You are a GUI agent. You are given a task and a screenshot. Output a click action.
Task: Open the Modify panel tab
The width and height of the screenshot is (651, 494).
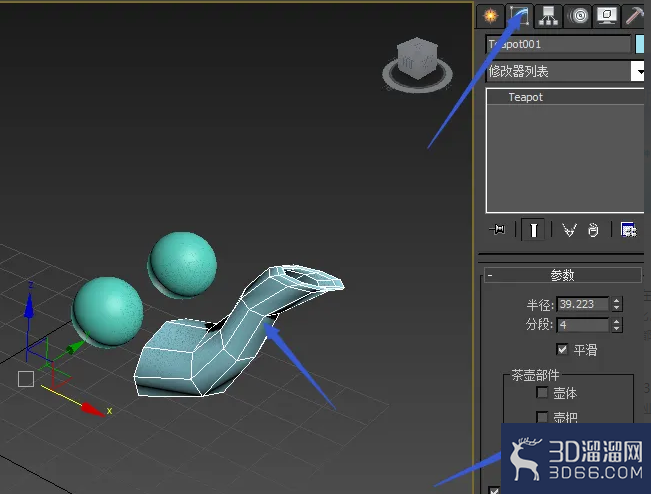pyautogui.click(x=519, y=16)
